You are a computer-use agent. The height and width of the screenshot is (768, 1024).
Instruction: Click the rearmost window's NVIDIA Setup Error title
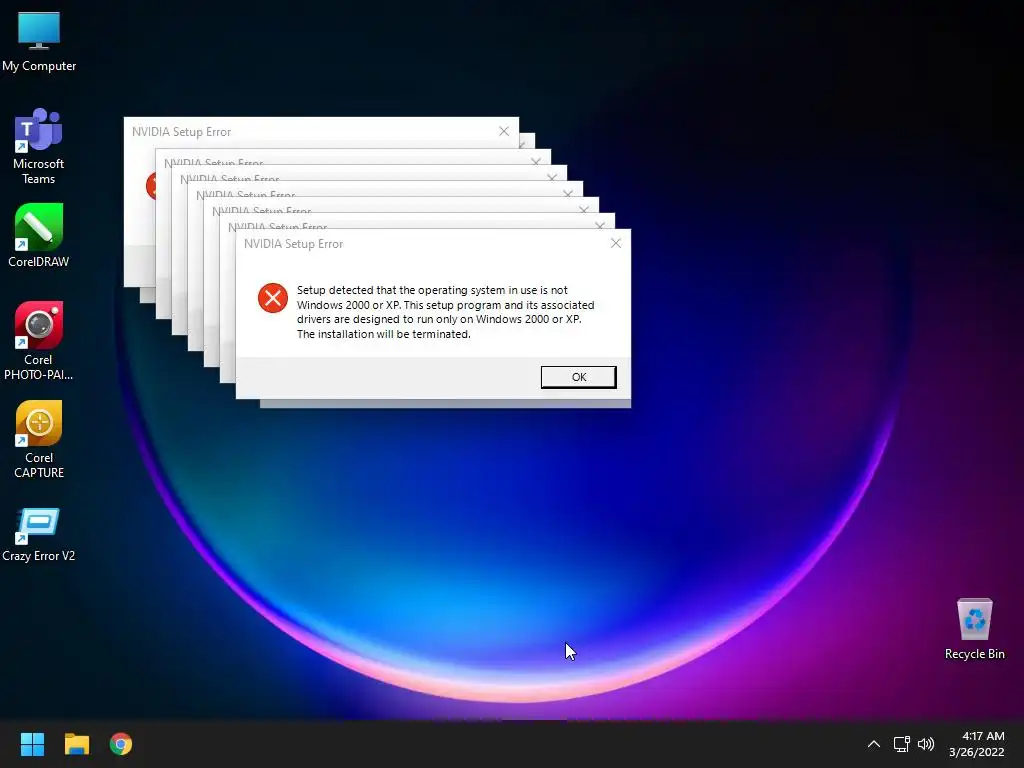coord(182,132)
